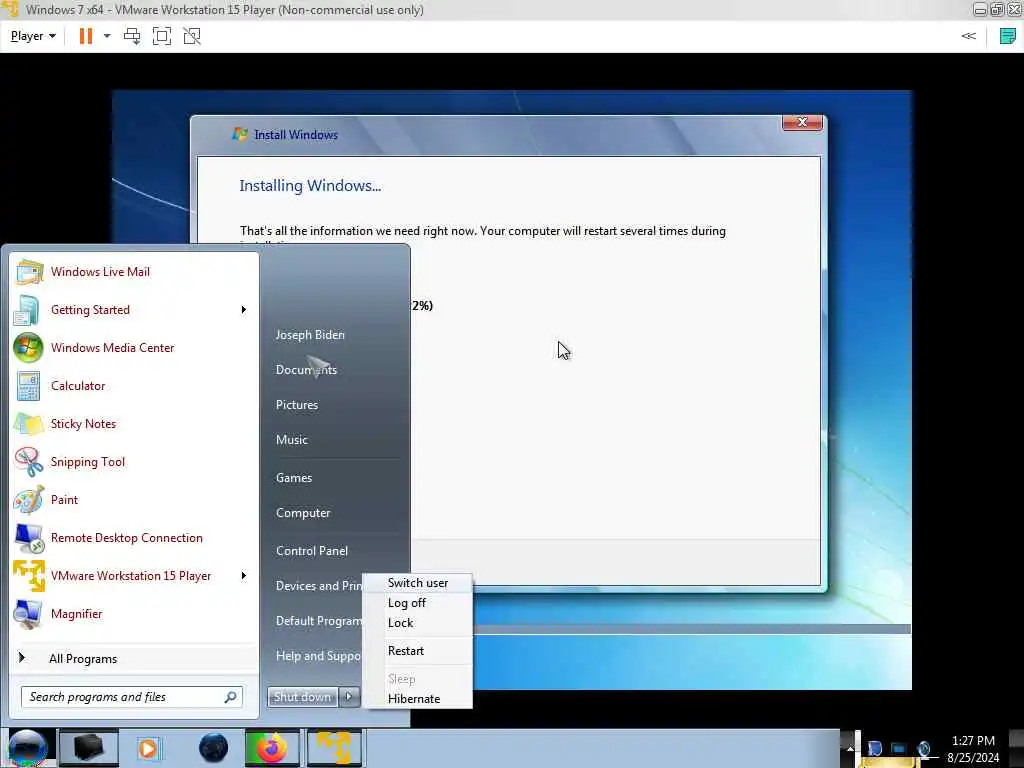Screen dimensions: 1024x768
Task: Select Lock from power menu
Action: coord(400,623)
